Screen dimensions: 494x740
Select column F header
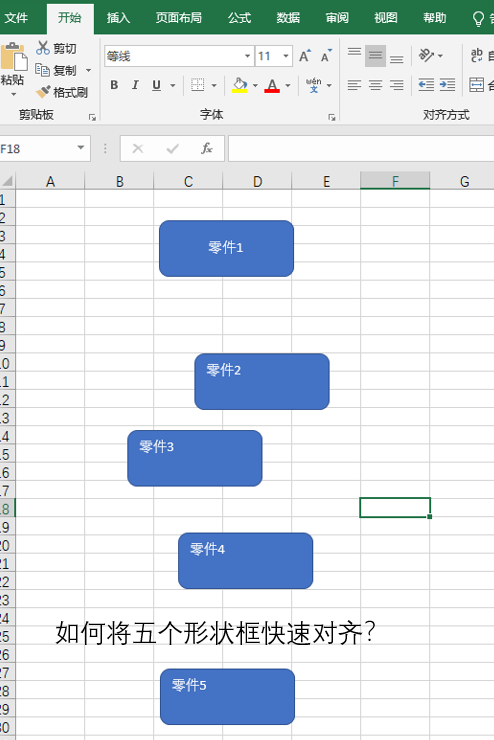395,181
